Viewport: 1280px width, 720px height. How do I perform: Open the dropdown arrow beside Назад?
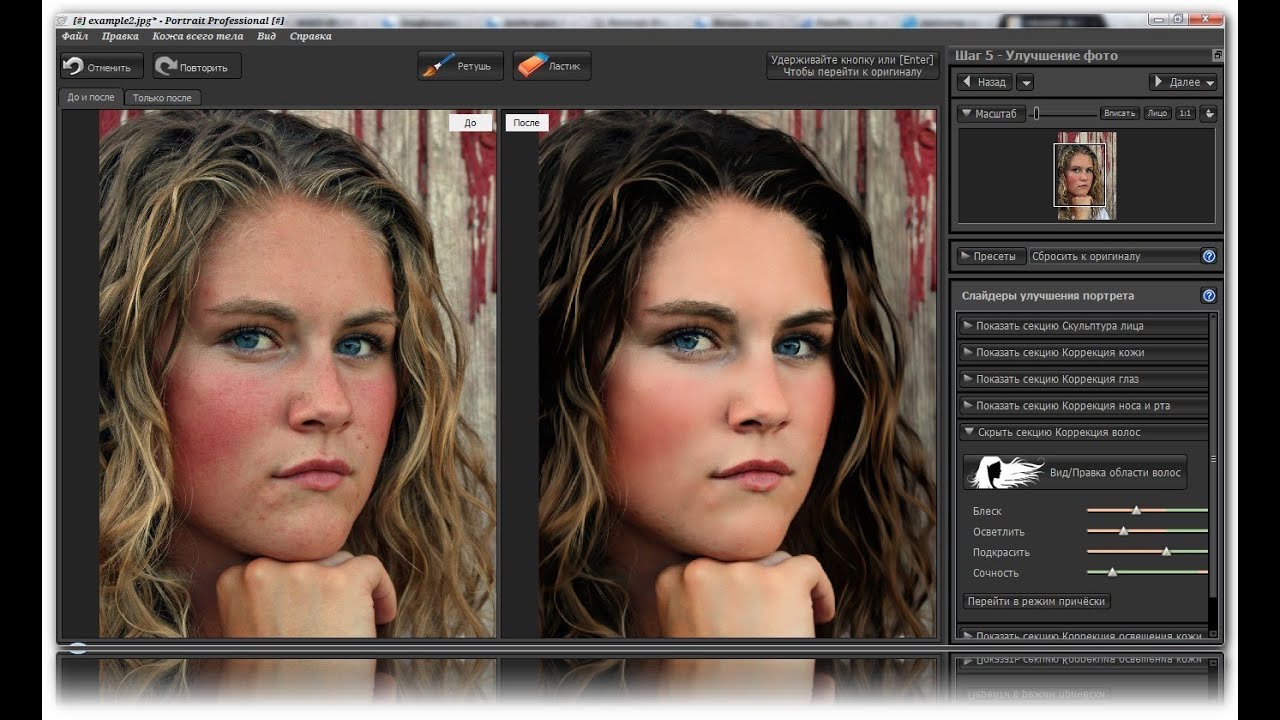[1025, 82]
